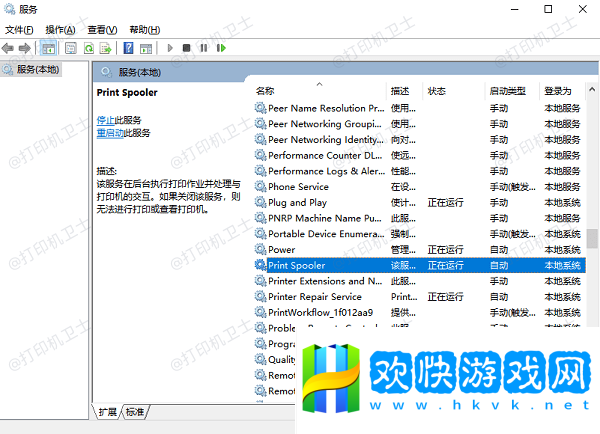The image size is (600, 434).
Task: Switch to the 扩展 tab
Action: (x=107, y=412)
